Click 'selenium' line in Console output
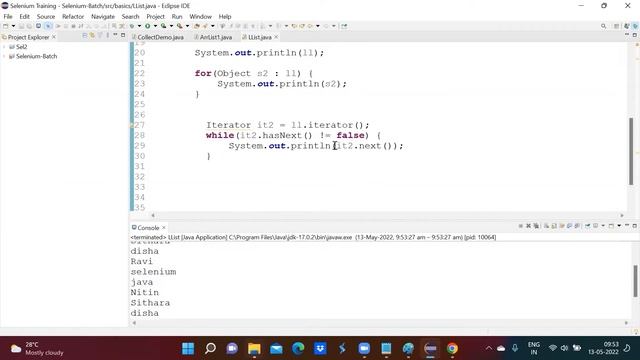This screenshot has width=640, height=360. [153, 272]
